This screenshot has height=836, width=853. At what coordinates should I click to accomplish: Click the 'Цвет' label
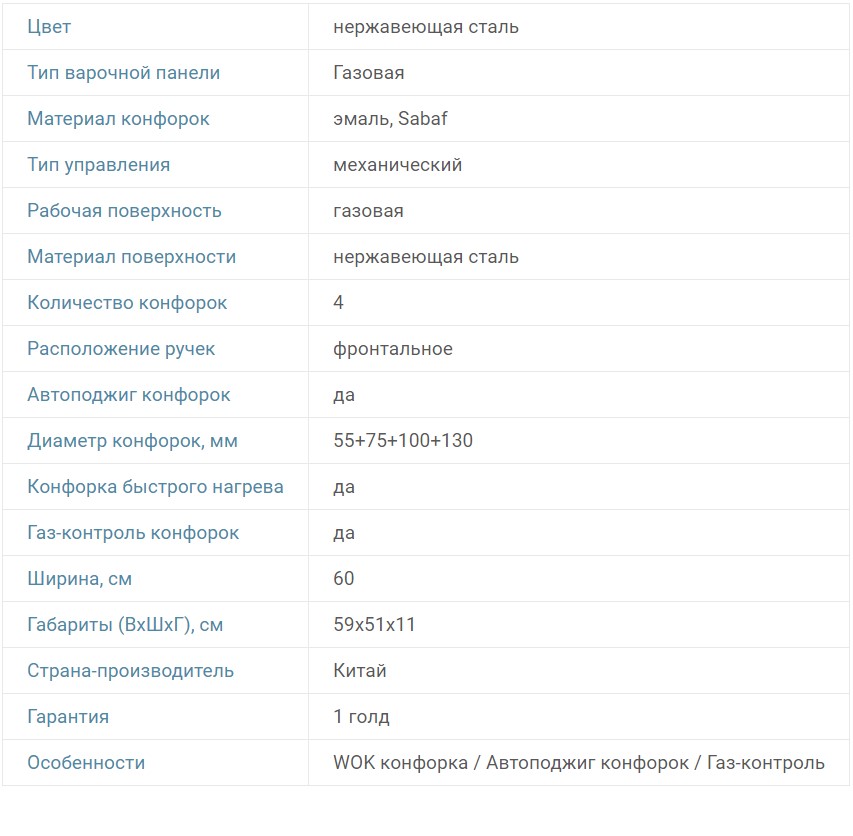tap(49, 27)
